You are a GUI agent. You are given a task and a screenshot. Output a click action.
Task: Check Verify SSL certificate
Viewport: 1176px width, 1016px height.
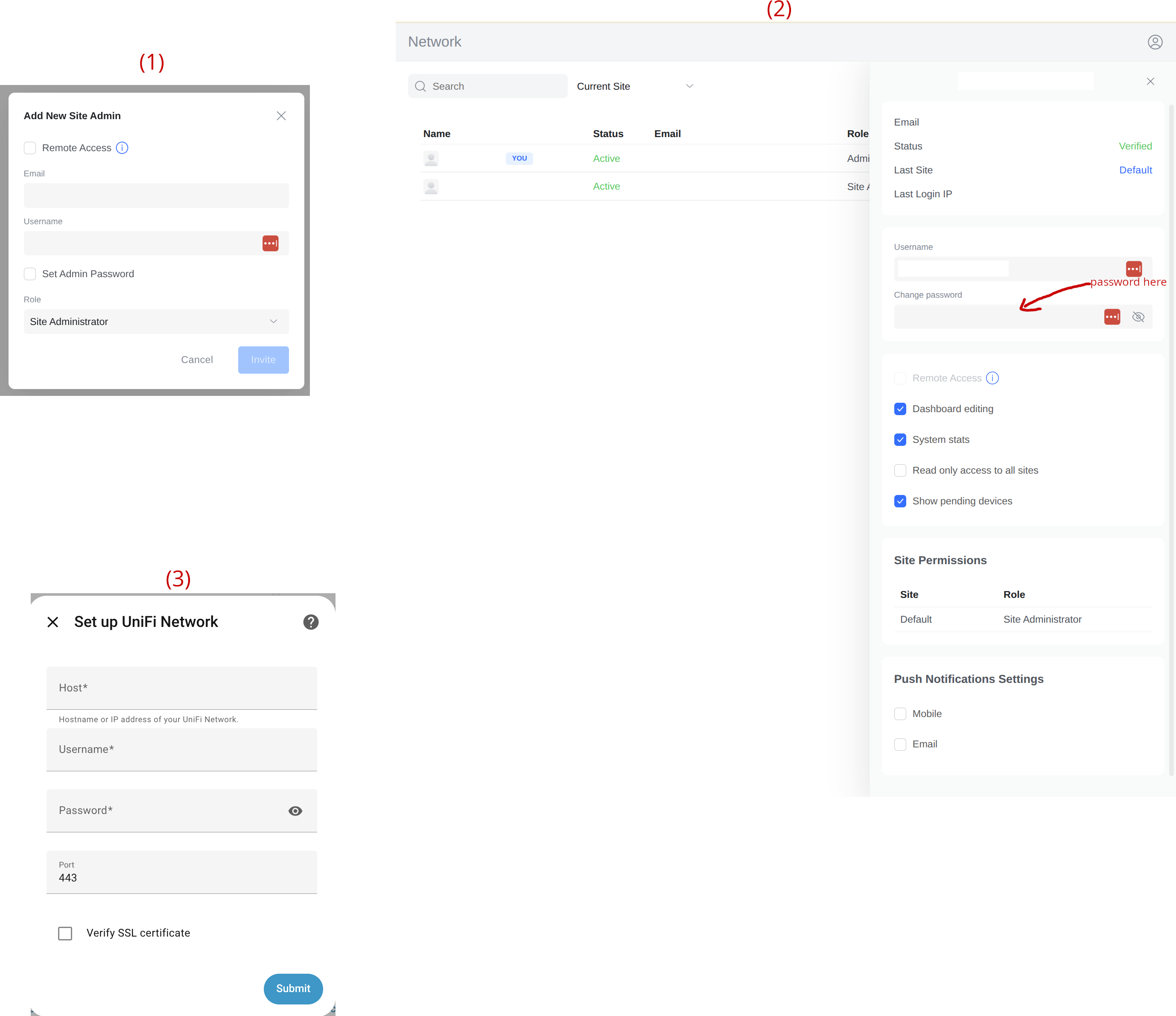click(x=65, y=933)
